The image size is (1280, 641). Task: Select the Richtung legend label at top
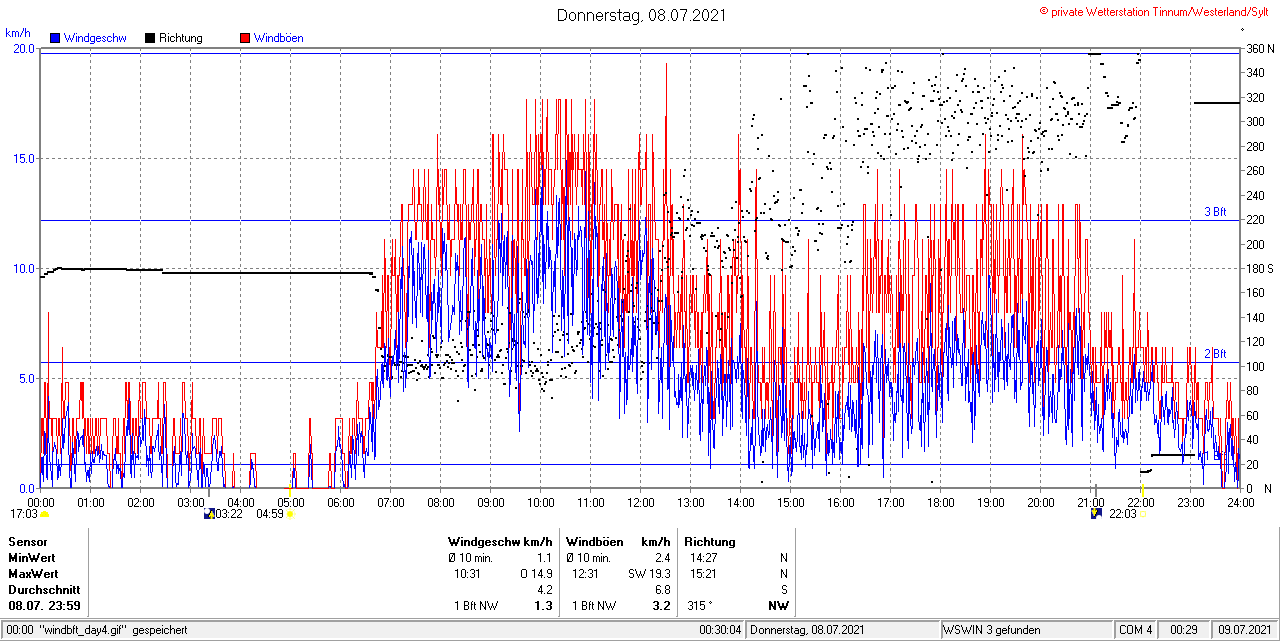(181, 38)
